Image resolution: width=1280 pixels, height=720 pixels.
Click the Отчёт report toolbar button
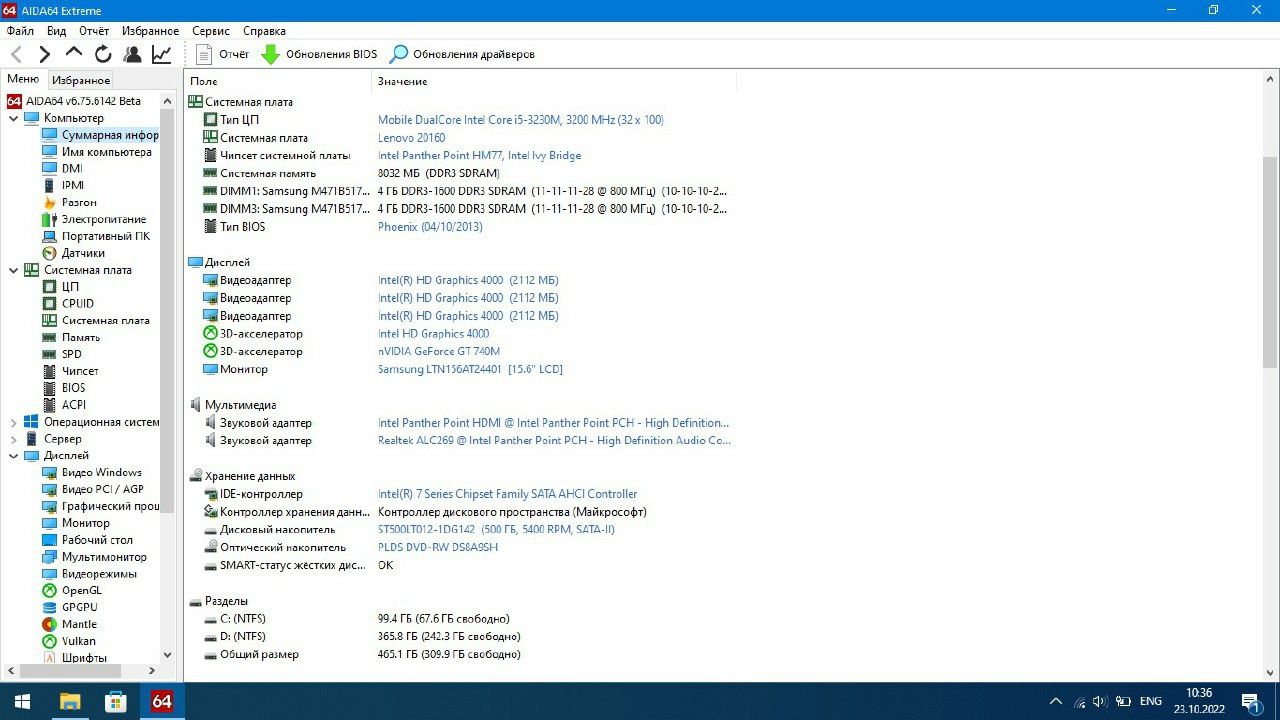coord(223,54)
